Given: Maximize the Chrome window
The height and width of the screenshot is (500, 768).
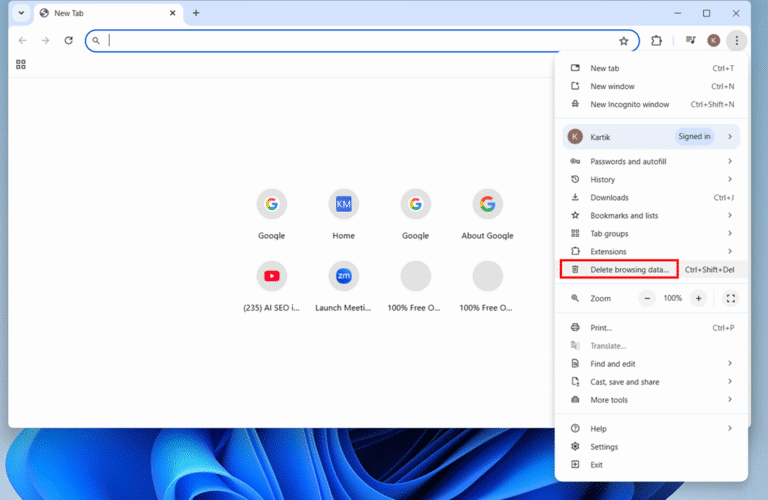Looking at the screenshot, I should 706,13.
